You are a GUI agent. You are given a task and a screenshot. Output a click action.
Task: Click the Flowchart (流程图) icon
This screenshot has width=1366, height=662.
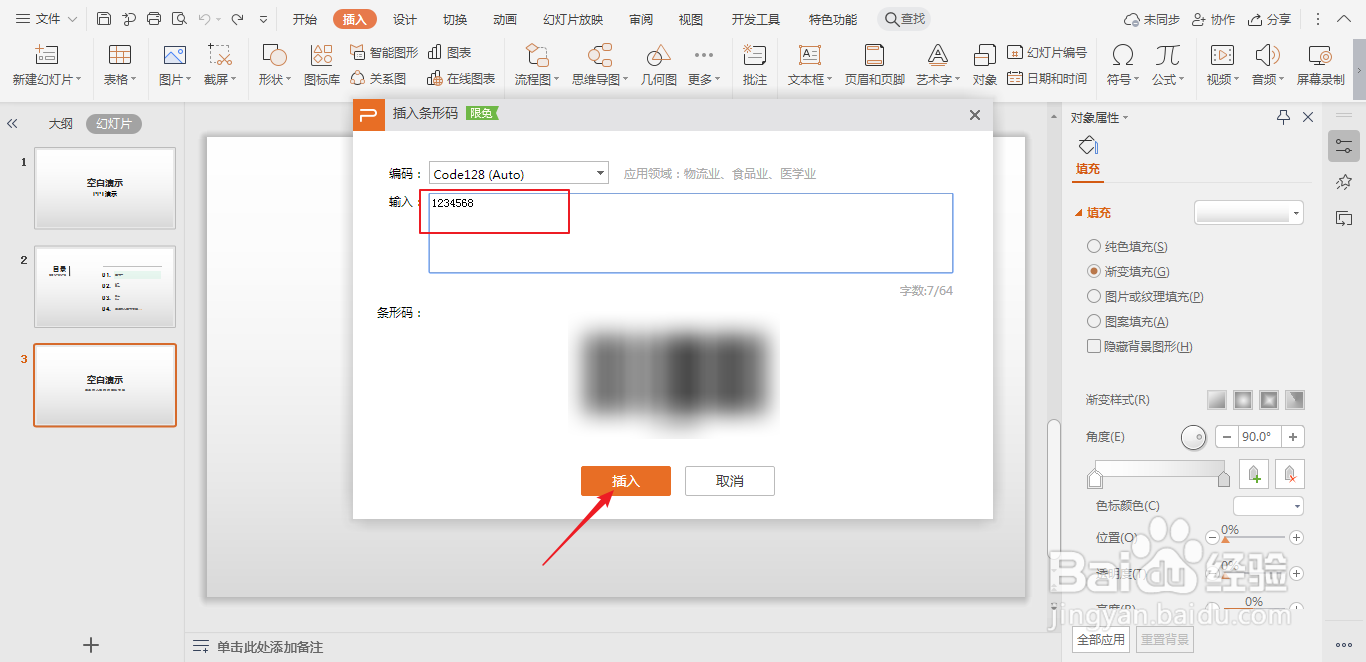point(537,56)
